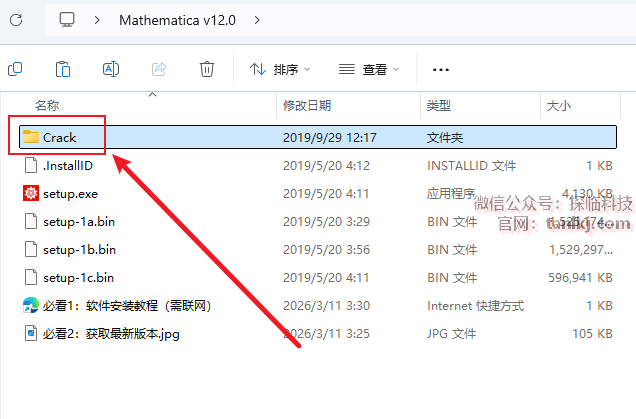This screenshot has height=419, width=636.
Task: Select the setup.exe application icon
Action: pyautogui.click(x=31, y=193)
